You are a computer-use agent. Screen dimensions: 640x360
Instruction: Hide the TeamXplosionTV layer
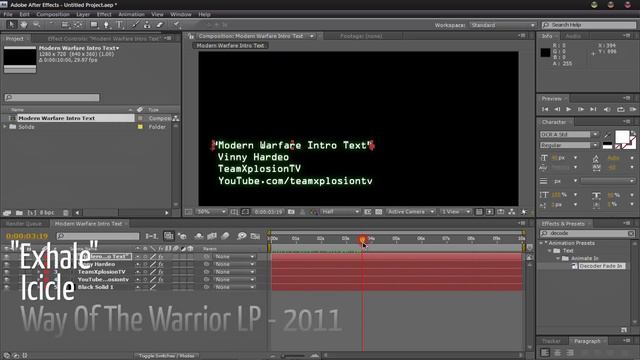6,271
